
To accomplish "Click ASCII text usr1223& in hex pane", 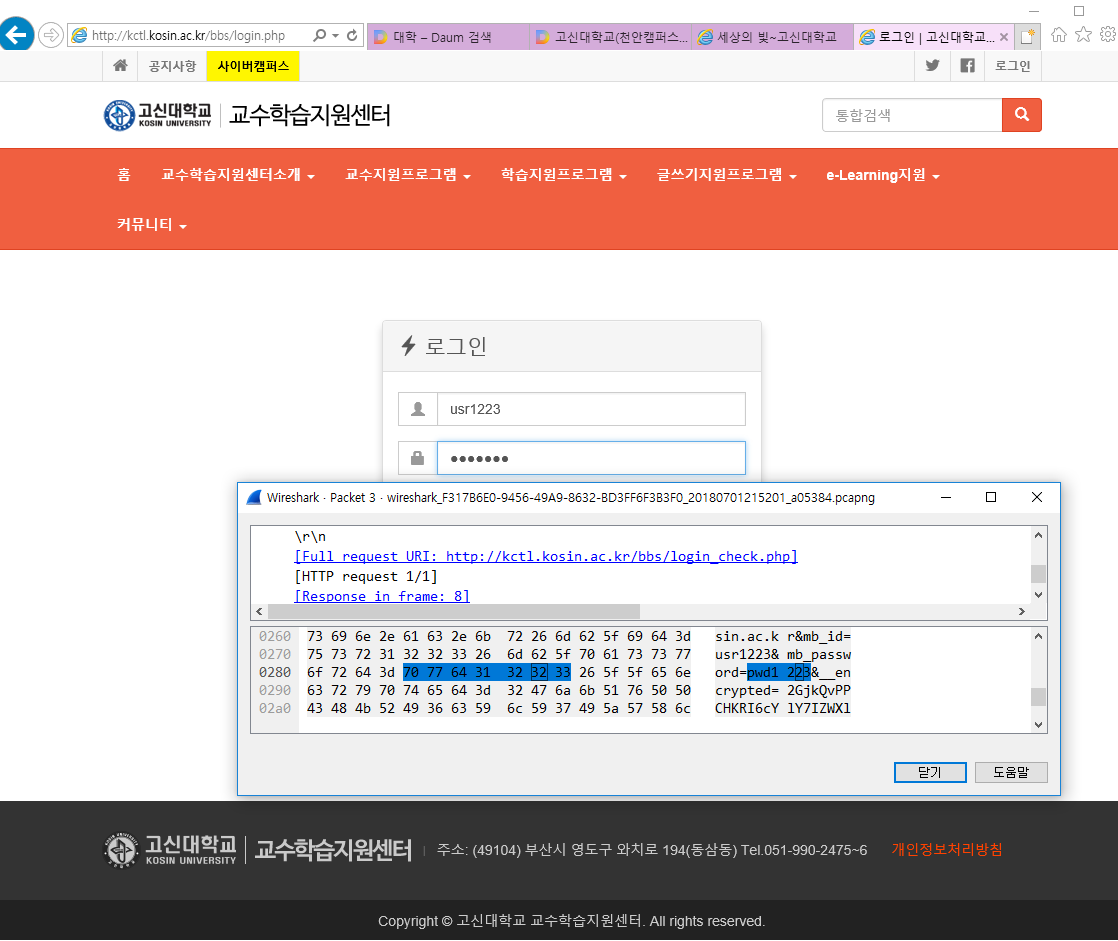I will coord(747,654).
